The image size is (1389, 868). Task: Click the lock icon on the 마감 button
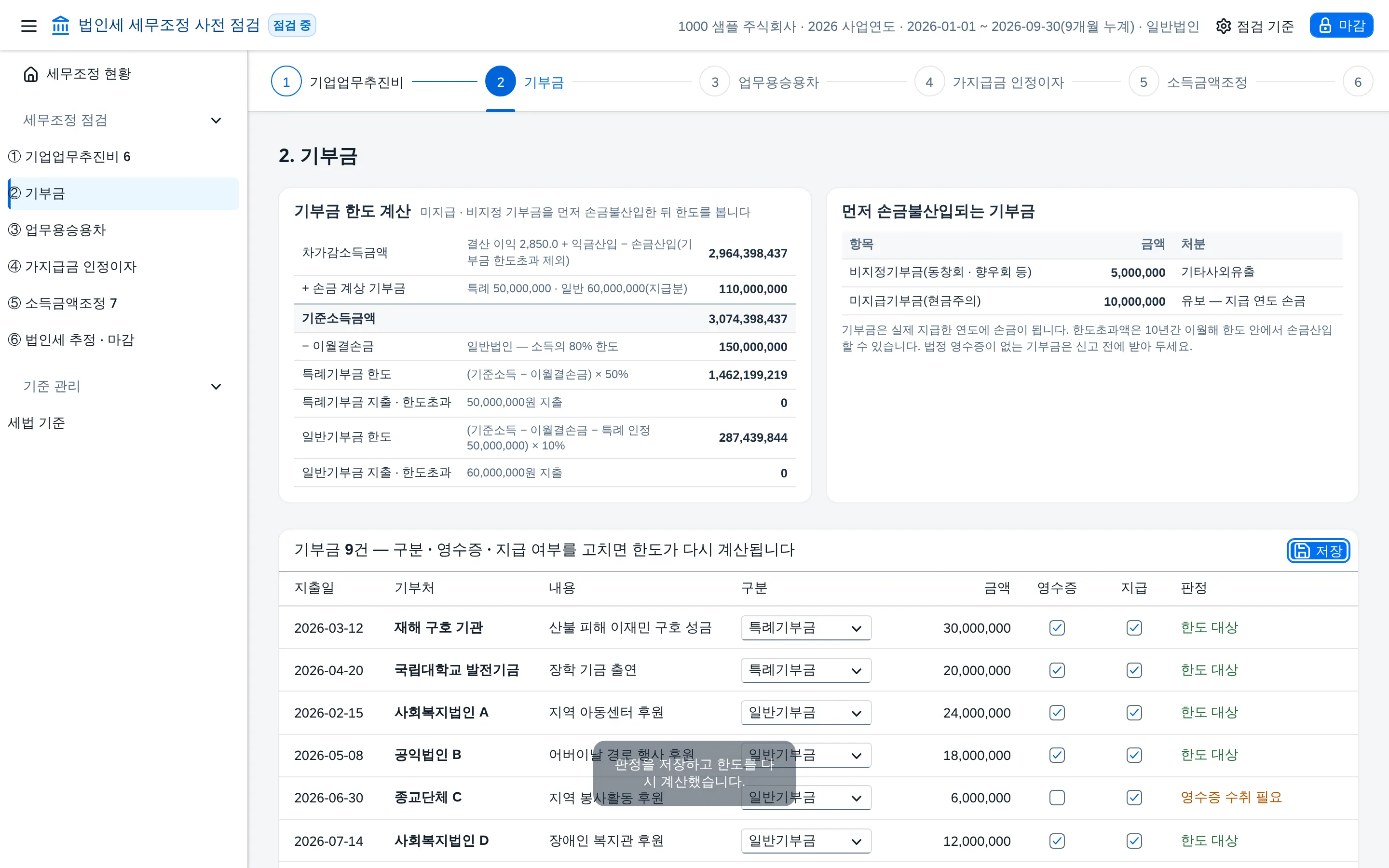[x=1325, y=25]
